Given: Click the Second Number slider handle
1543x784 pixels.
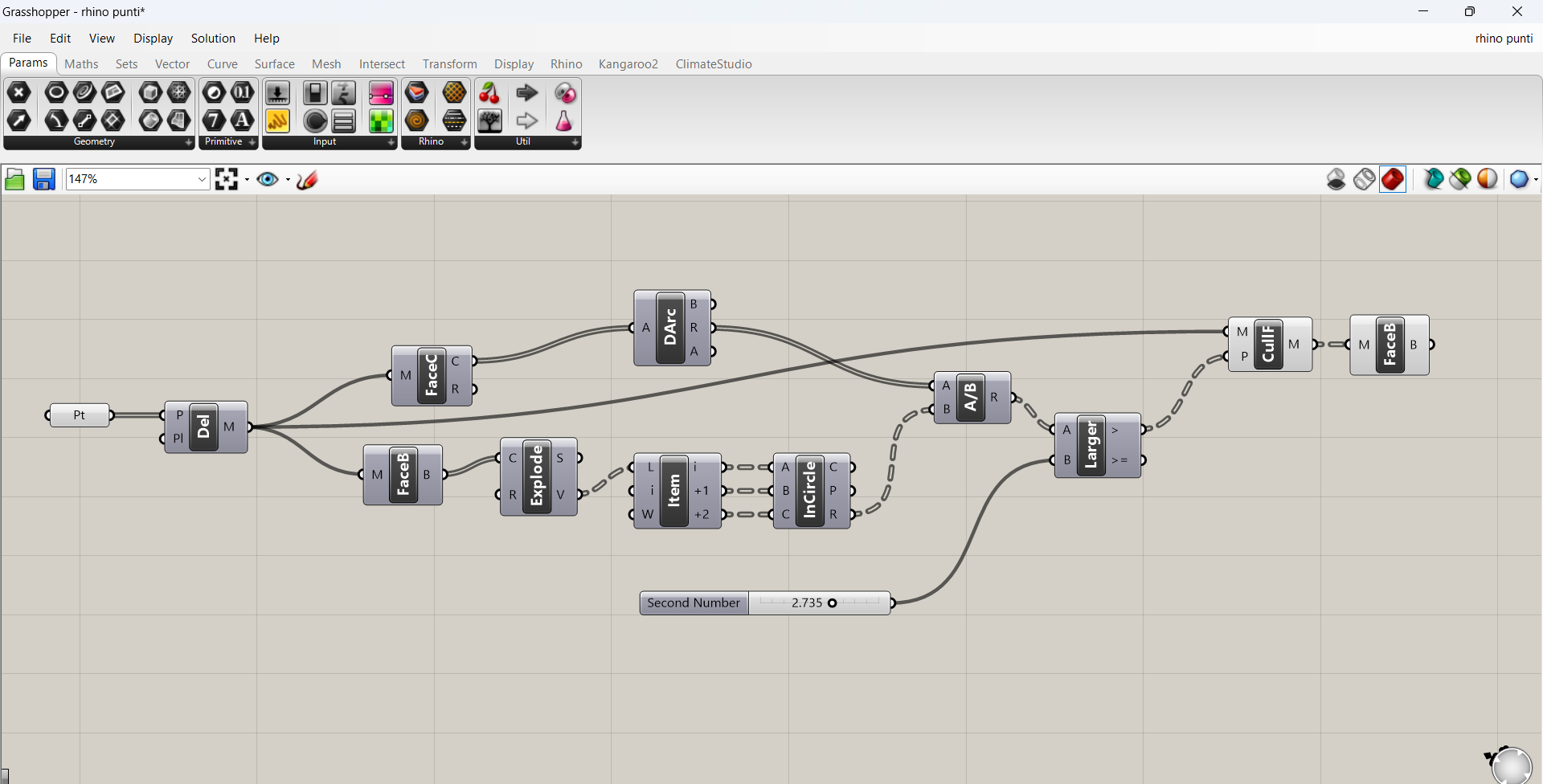Looking at the screenshot, I should click(833, 603).
